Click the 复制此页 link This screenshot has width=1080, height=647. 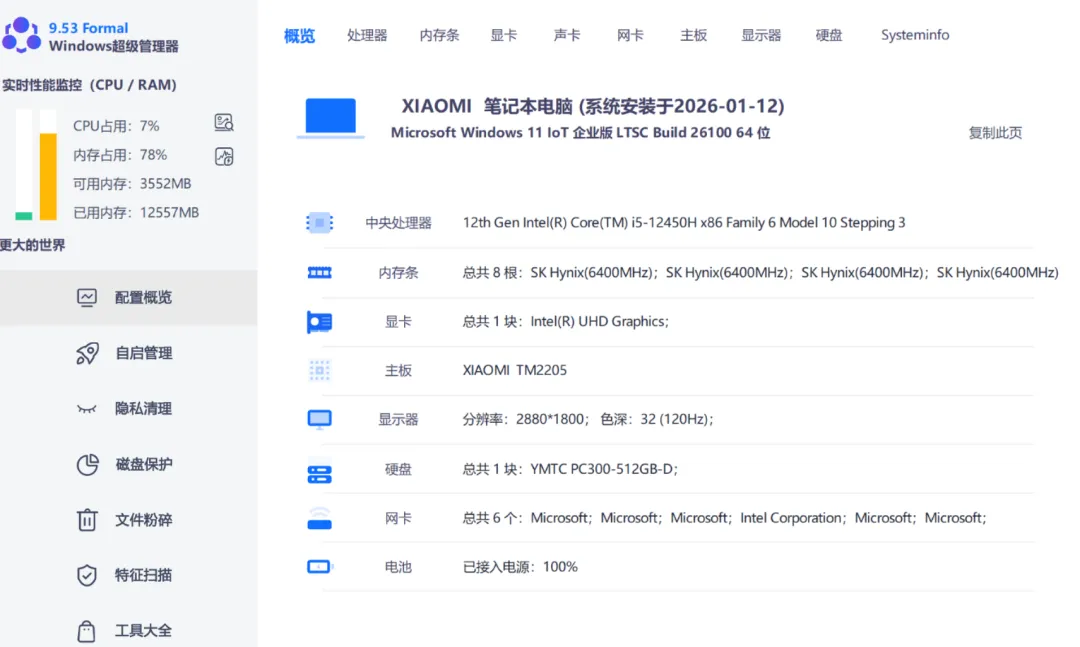click(995, 133)
